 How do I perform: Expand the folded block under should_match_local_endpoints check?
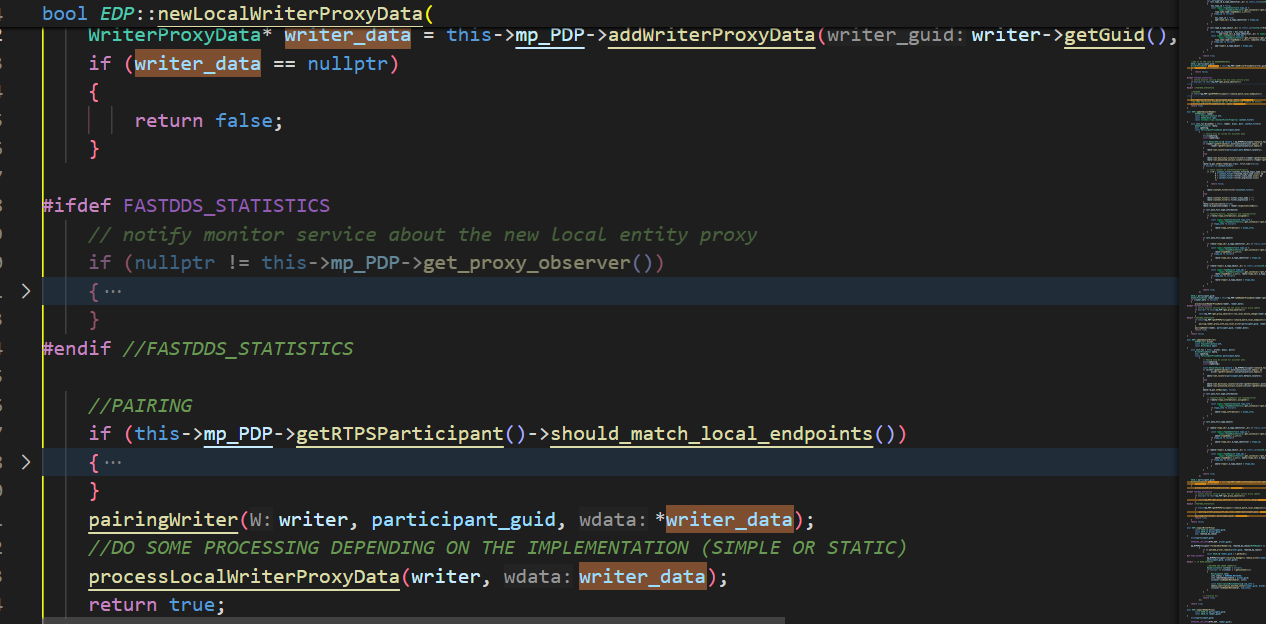(26, 463)
